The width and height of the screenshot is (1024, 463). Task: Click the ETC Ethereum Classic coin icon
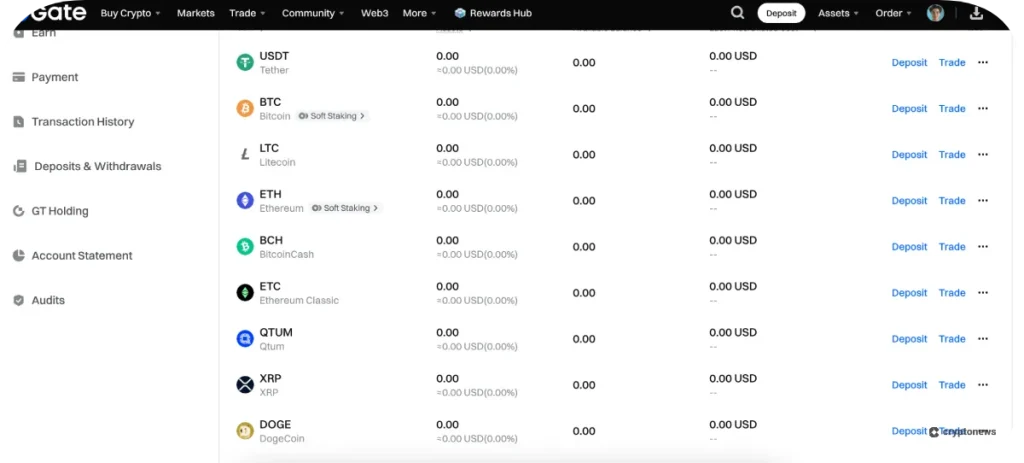click(x=245, y=293)
